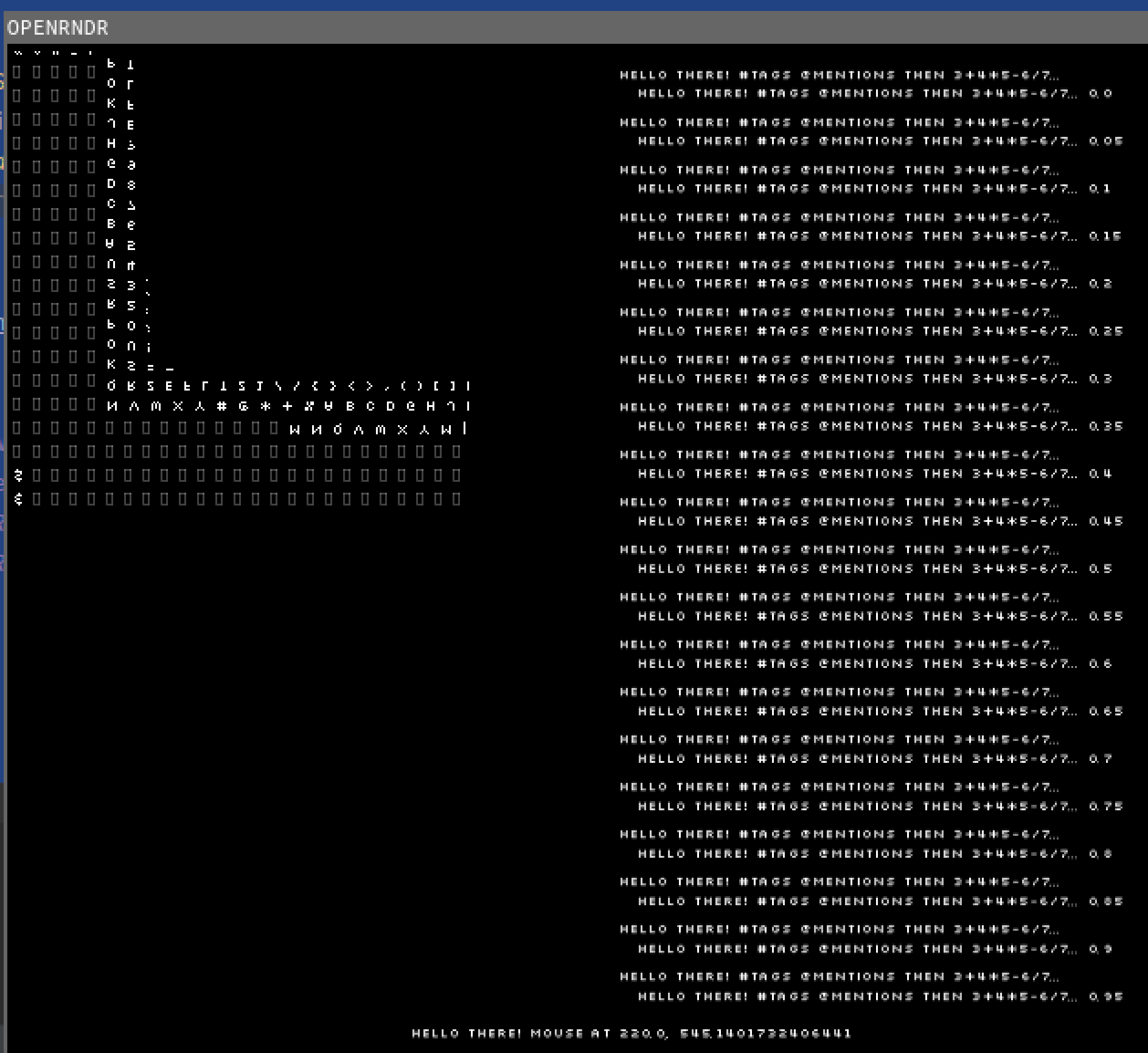This screenshot has width=1148, height=1053.
Task: Select the @ sign glyph beside the hash
Action: [x=244, y=406]
